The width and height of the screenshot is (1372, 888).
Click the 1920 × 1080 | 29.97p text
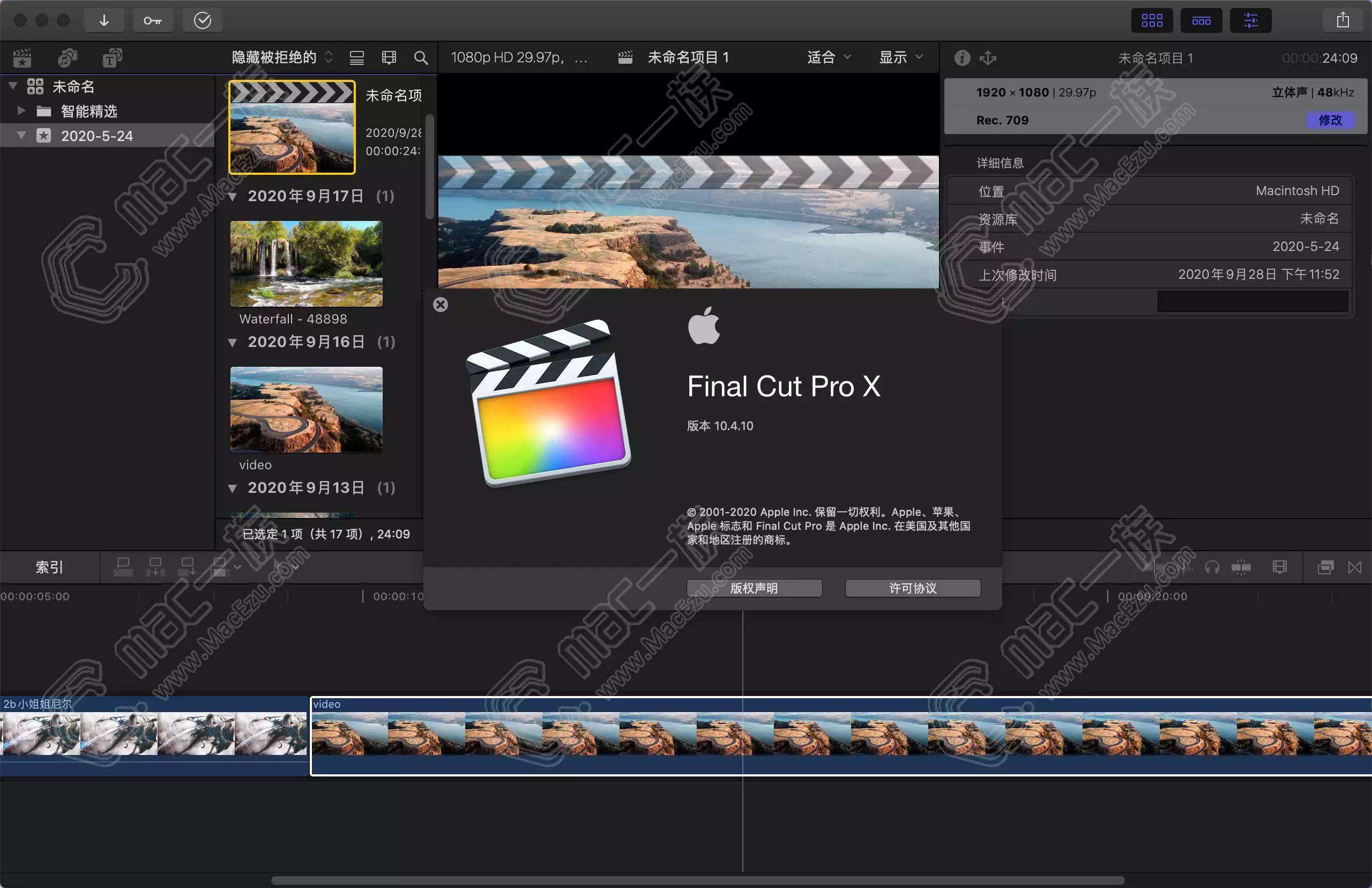(1036, 92)
